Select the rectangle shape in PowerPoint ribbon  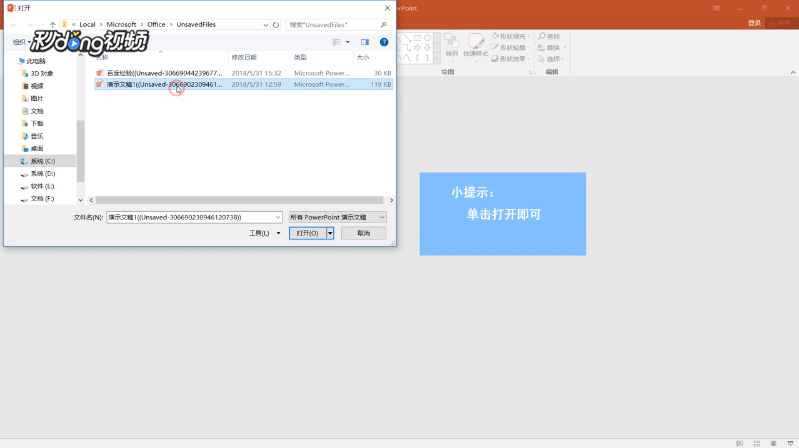point(417,38)
